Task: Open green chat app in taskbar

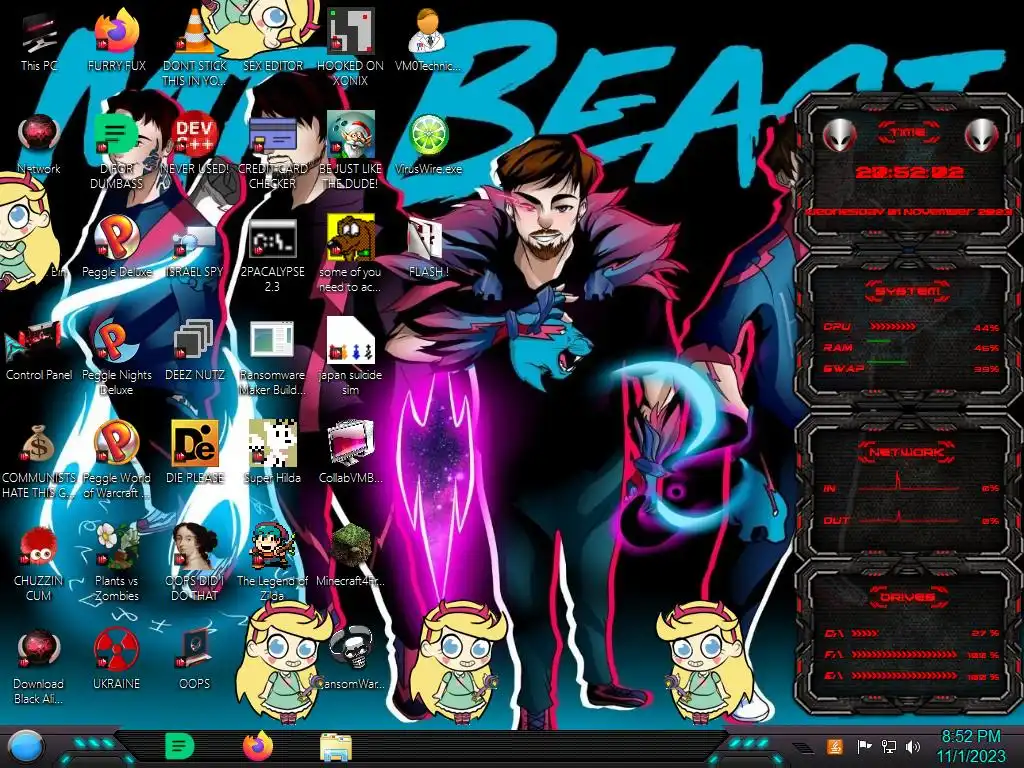Action: click(x=180, y=746)
